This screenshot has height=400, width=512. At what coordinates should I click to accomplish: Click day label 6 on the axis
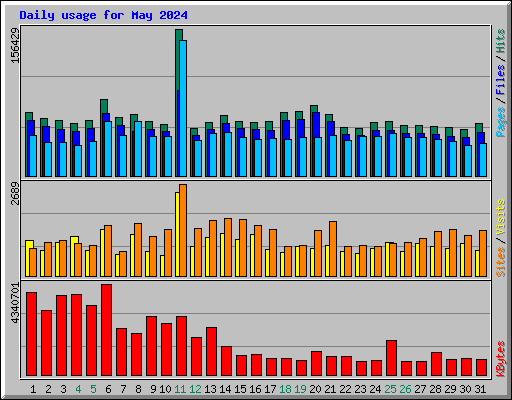tap(108, 389)
